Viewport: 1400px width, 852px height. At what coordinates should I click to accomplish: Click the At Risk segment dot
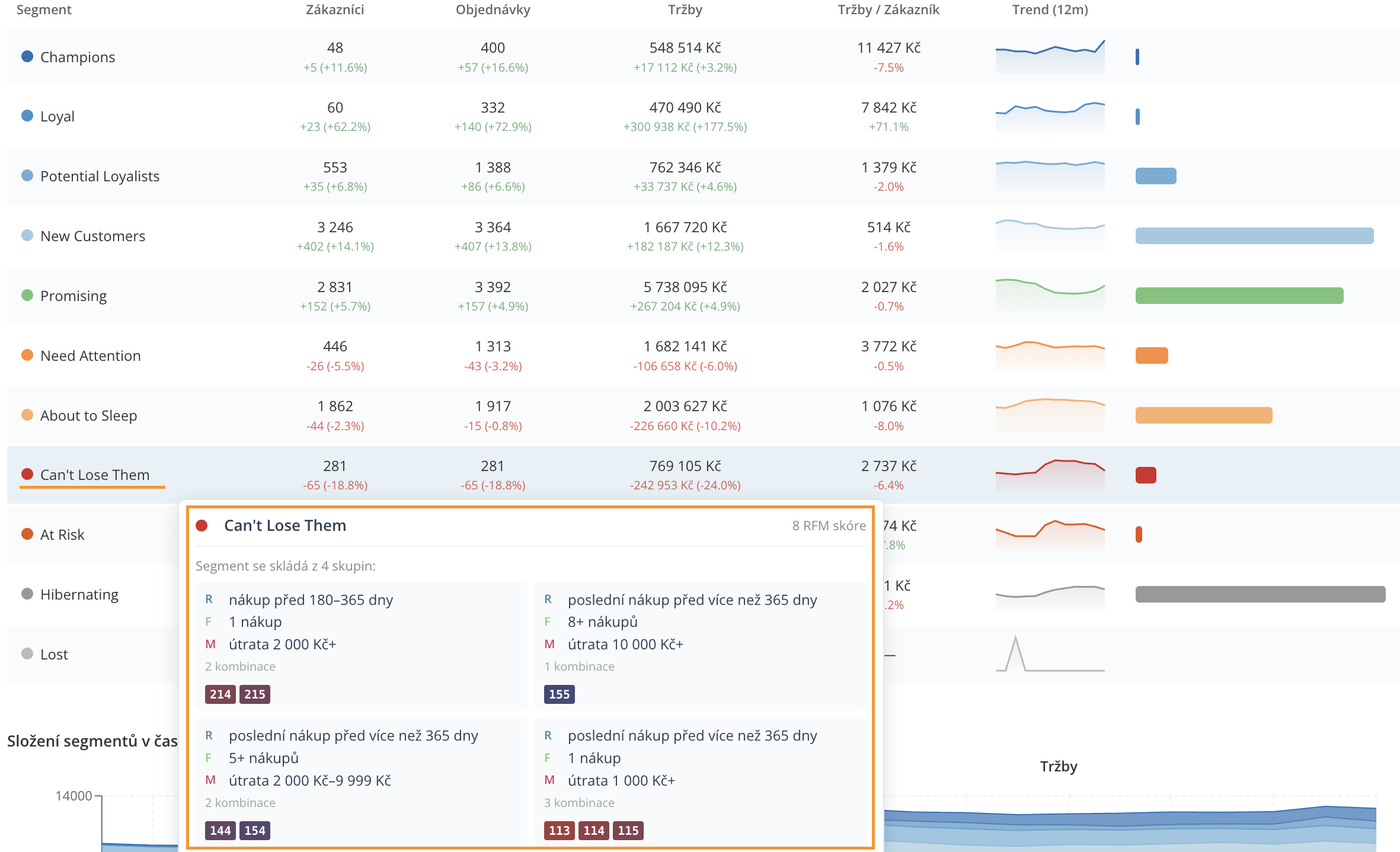[27, 534]
